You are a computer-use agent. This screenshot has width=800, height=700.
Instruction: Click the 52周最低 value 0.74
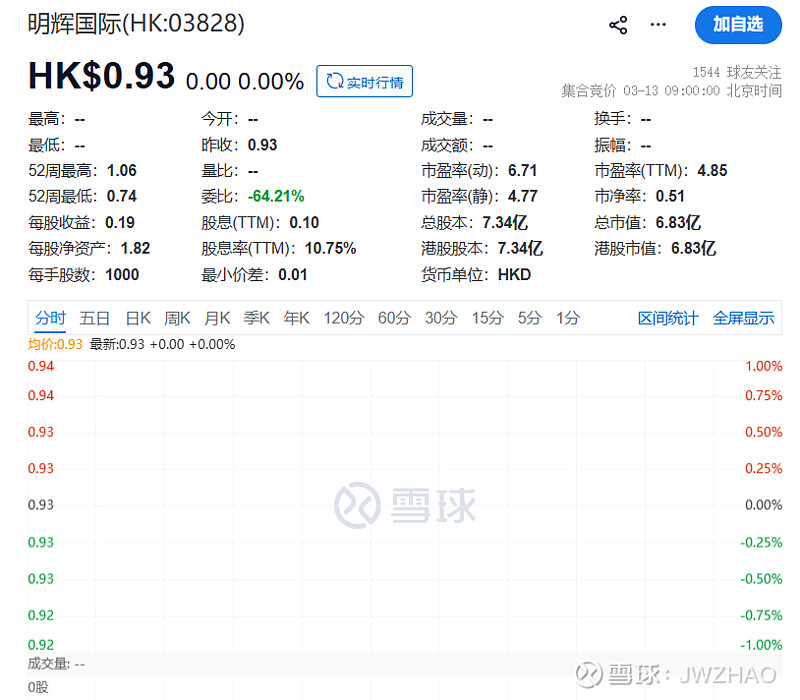coord(121,196)
